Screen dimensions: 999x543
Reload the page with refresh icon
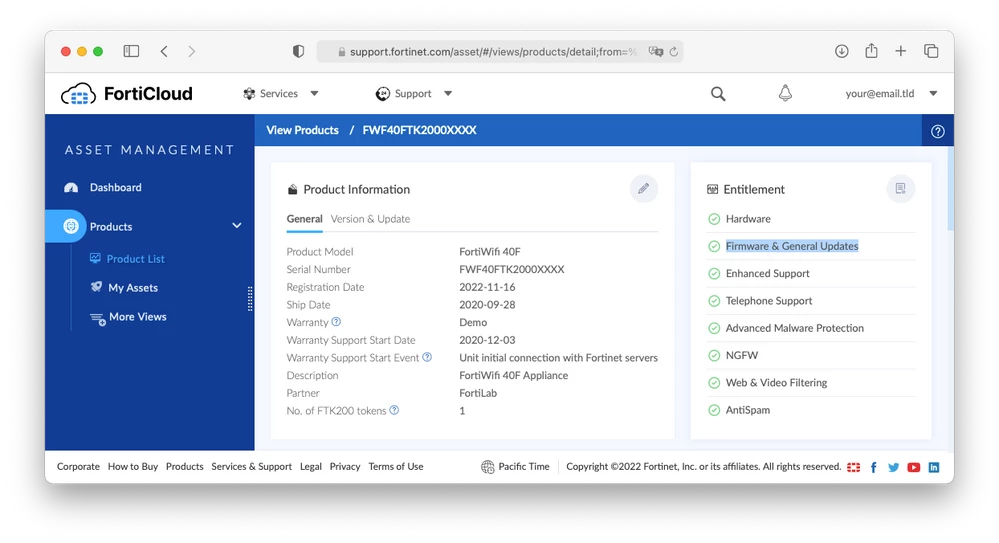673,52
